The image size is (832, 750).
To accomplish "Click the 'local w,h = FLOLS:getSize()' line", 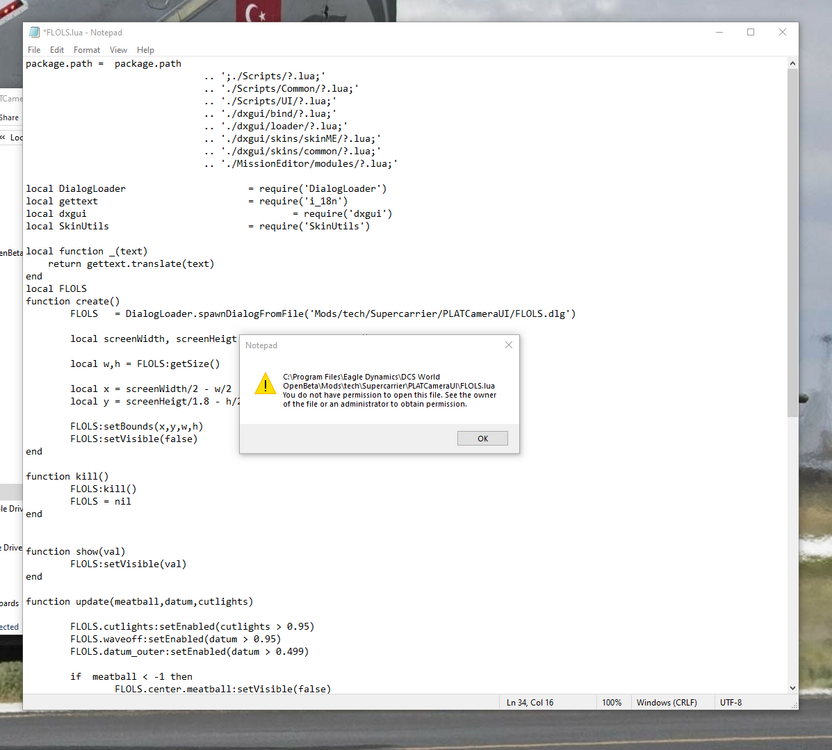I will [x=145, y=364].
